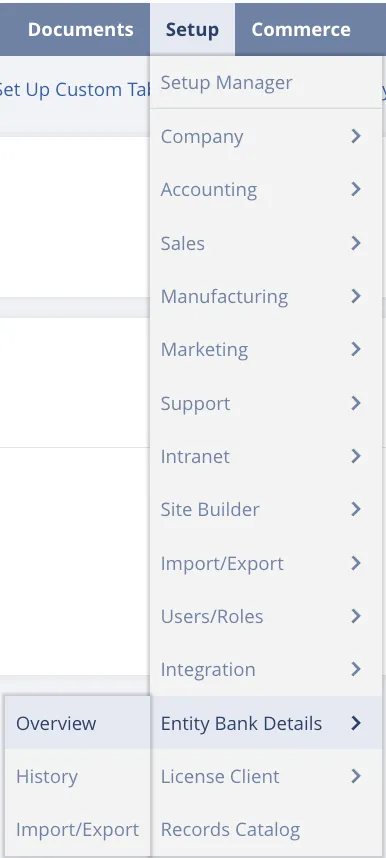Switch to the Documents tab
This screenshot has width=386, height=858.
coord(80,29)
